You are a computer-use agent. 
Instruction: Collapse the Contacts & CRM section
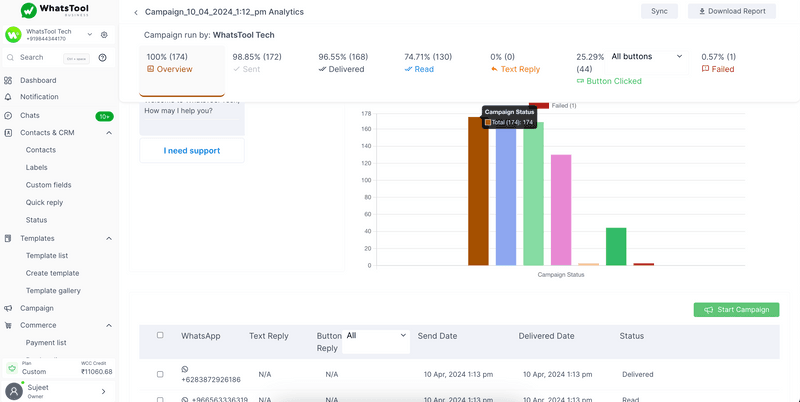pyautogui.click(x=108, y=133)
